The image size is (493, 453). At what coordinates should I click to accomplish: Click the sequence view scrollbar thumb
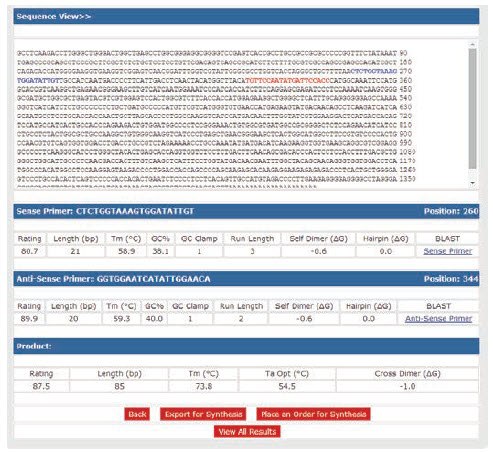(x=472, y=109)
